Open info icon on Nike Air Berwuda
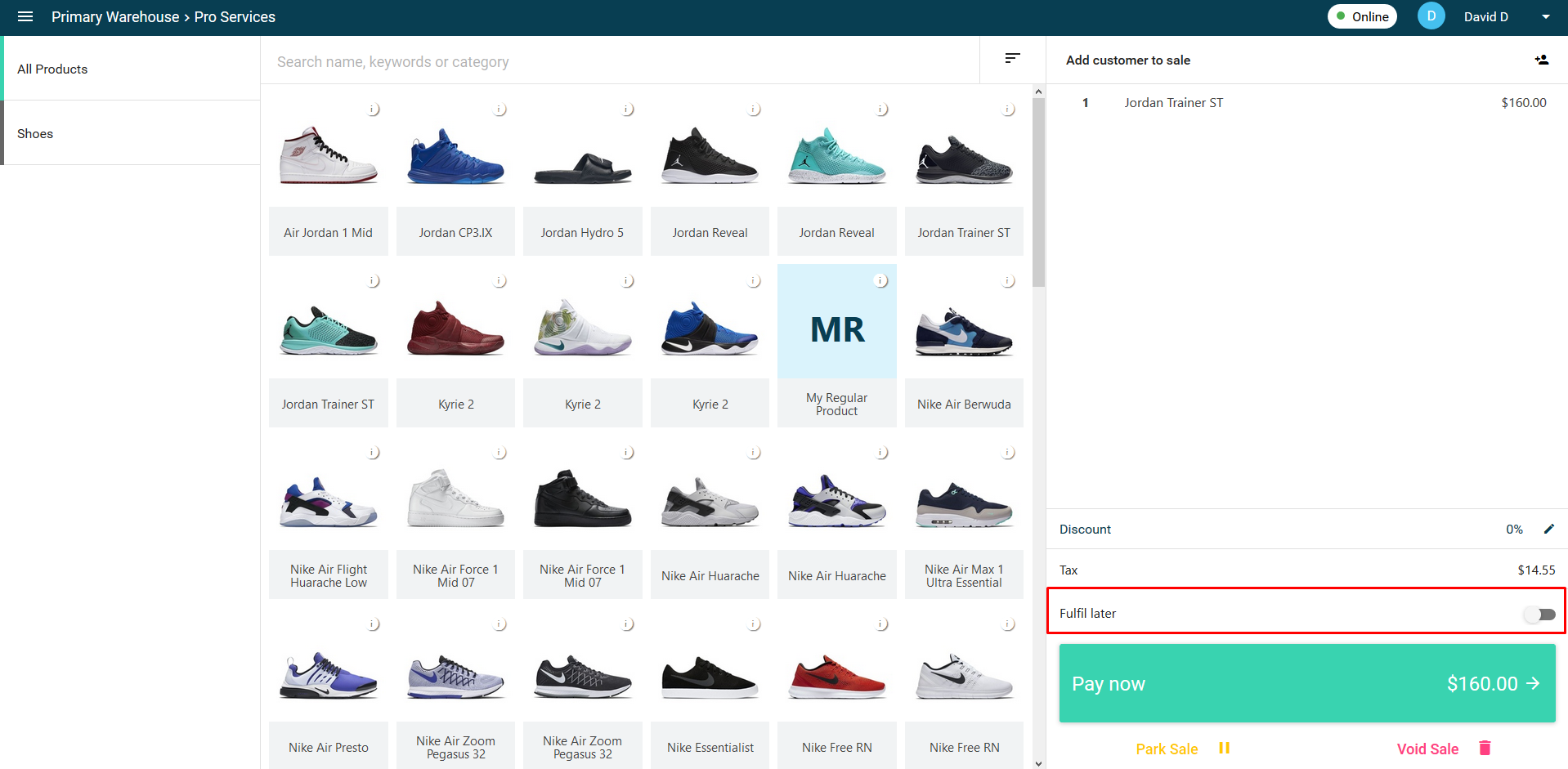 pos(1009,281)
